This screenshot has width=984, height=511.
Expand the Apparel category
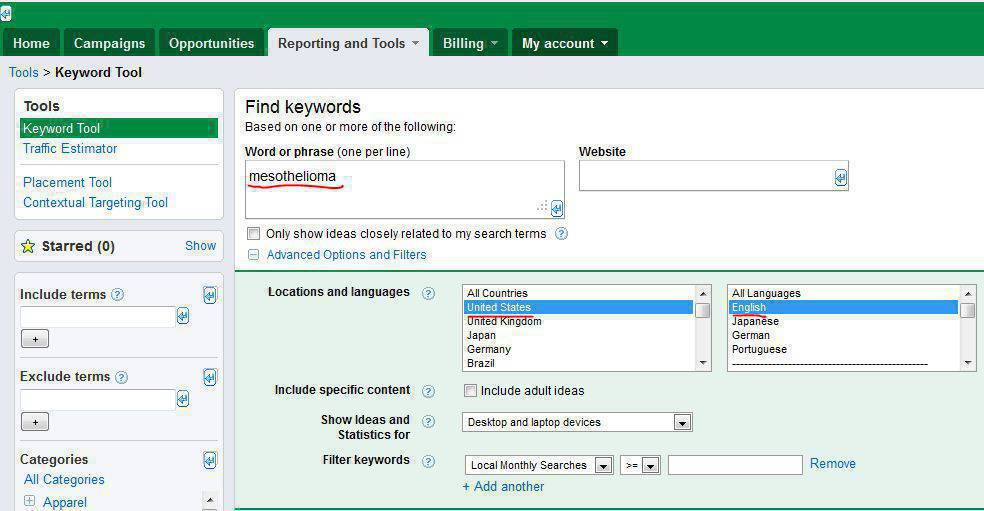click(29, 501)
